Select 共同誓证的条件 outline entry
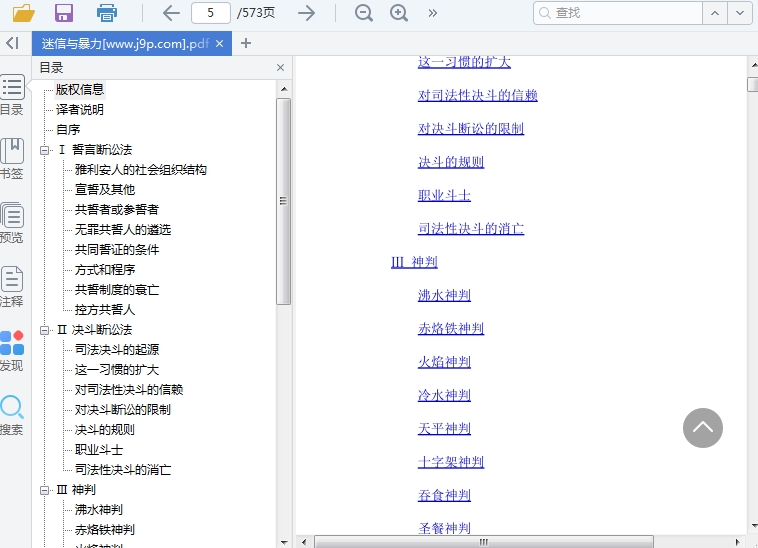Image resolution: width=758 pixels, height=548 pixels. pos(117,250)
